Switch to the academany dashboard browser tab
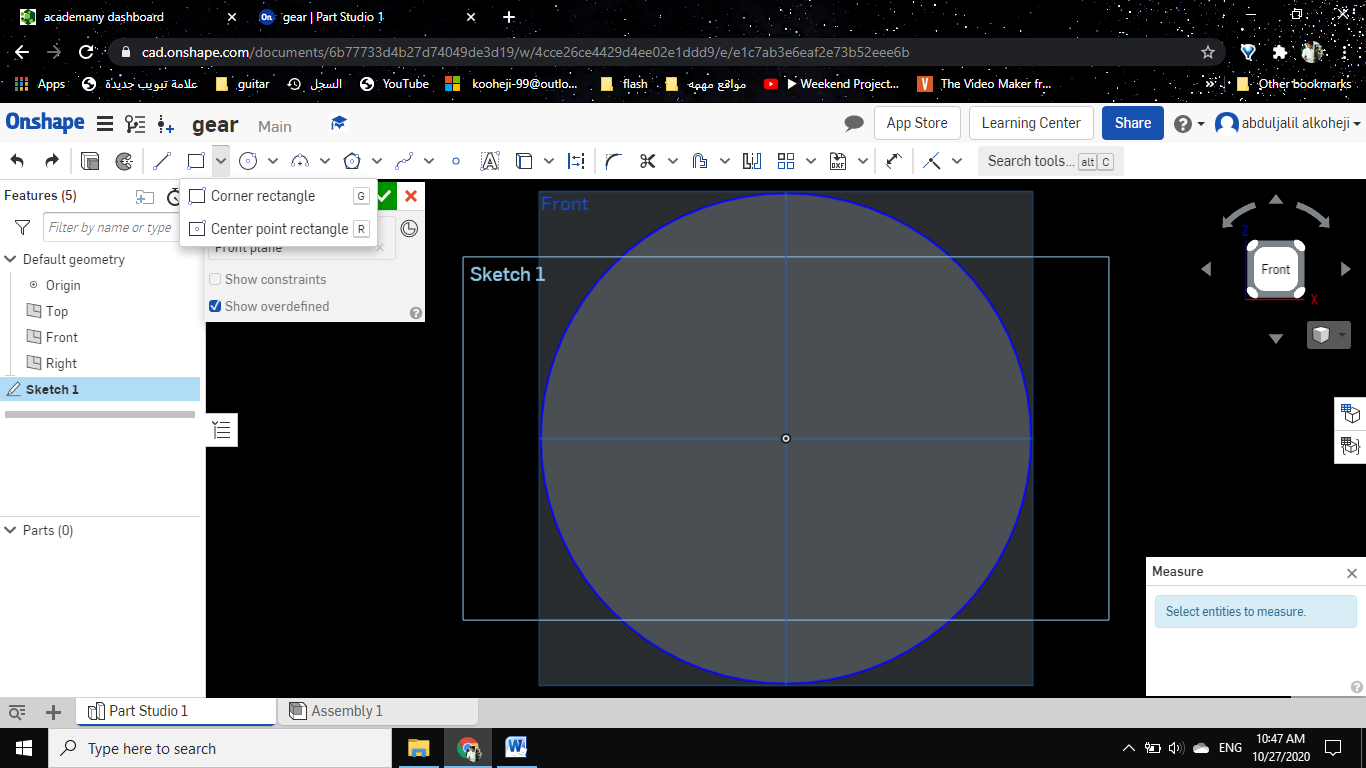This screenshot has width=1366, height=768. coord(128,17)
